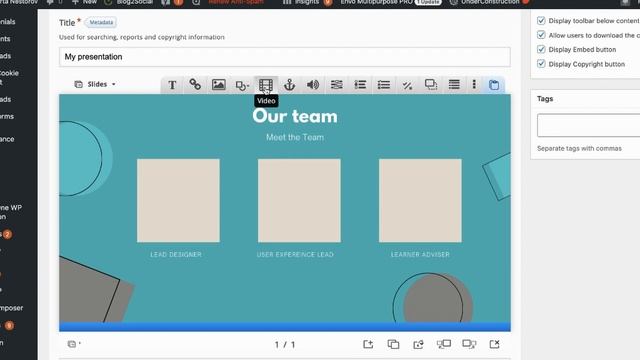The image size is (640, 360).
Task: Select the Our team heading text
Action: click(x=295, y=116)
